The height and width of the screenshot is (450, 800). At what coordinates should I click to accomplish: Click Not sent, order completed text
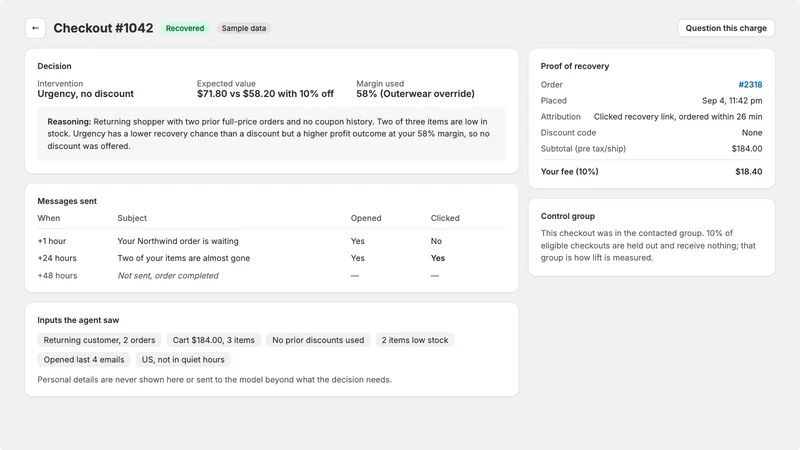168,276
